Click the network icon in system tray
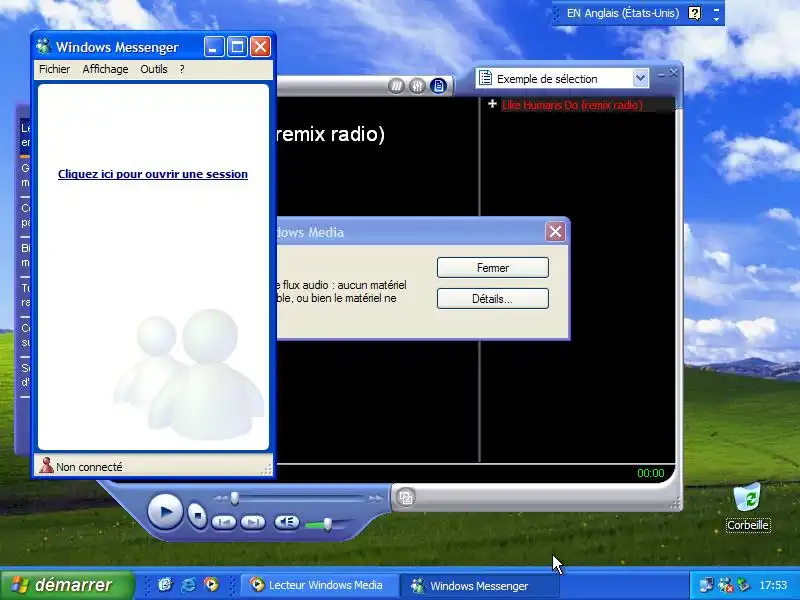The width and height of the screenshot is (800, 600). (707, 584)
